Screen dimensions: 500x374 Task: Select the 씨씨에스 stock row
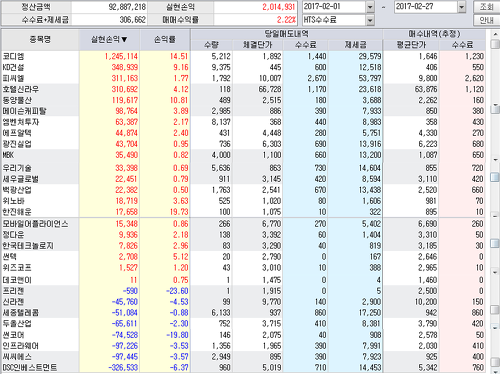243,357
